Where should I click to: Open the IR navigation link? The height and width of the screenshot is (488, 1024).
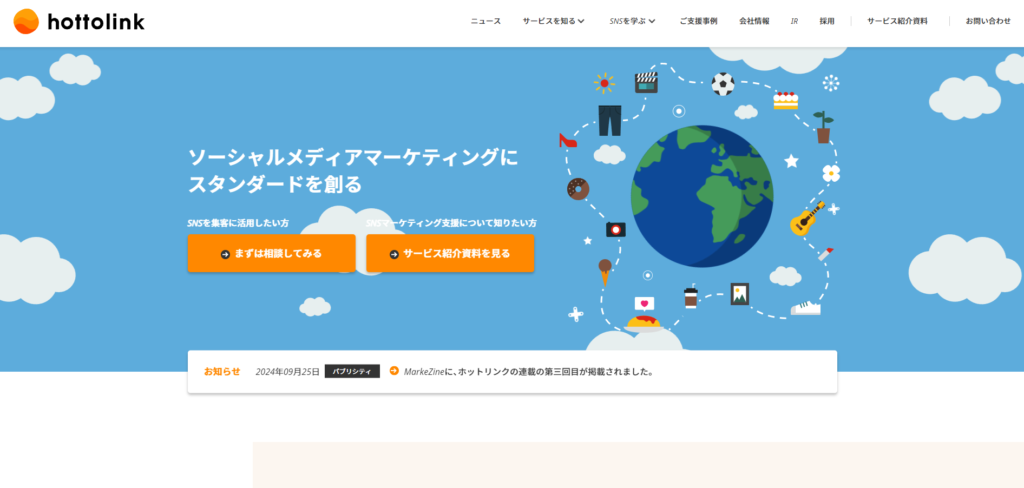[794, 21]
